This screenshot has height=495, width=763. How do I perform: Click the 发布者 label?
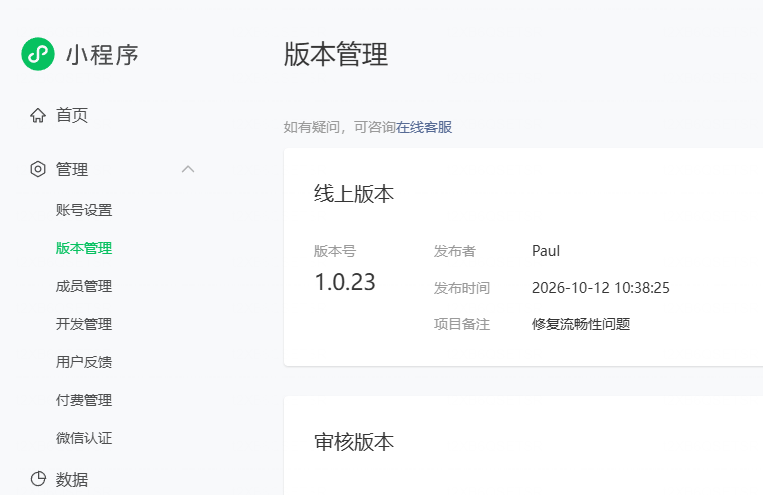tap(454, 251)
